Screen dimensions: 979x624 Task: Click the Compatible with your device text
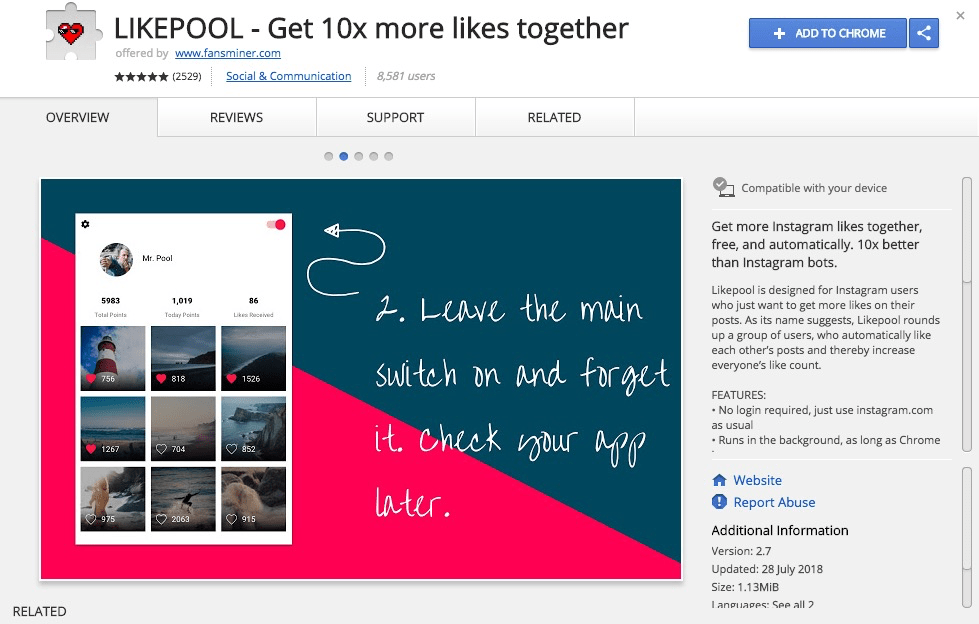pyautogui.click(x=814, y=188)
